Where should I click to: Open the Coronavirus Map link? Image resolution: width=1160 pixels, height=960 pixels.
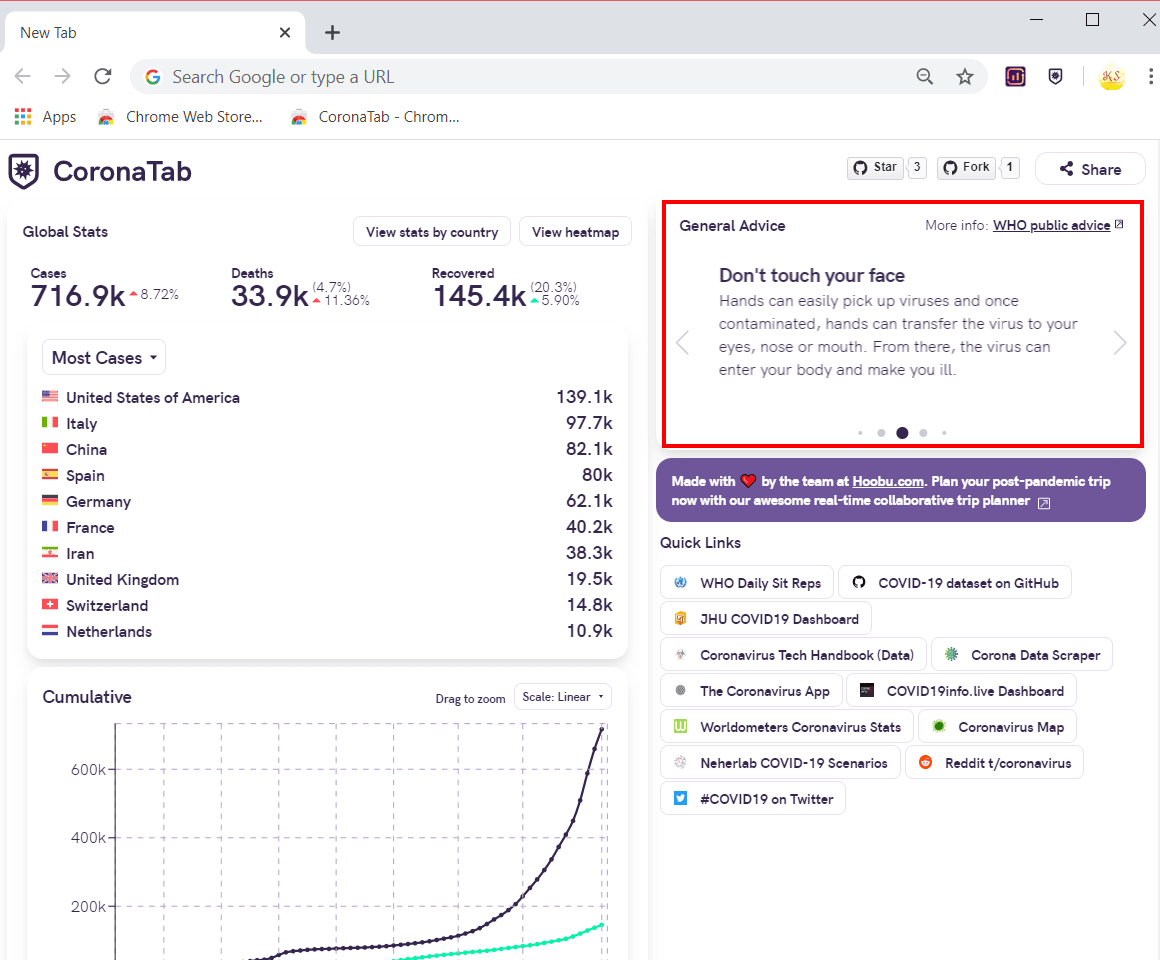997,727
